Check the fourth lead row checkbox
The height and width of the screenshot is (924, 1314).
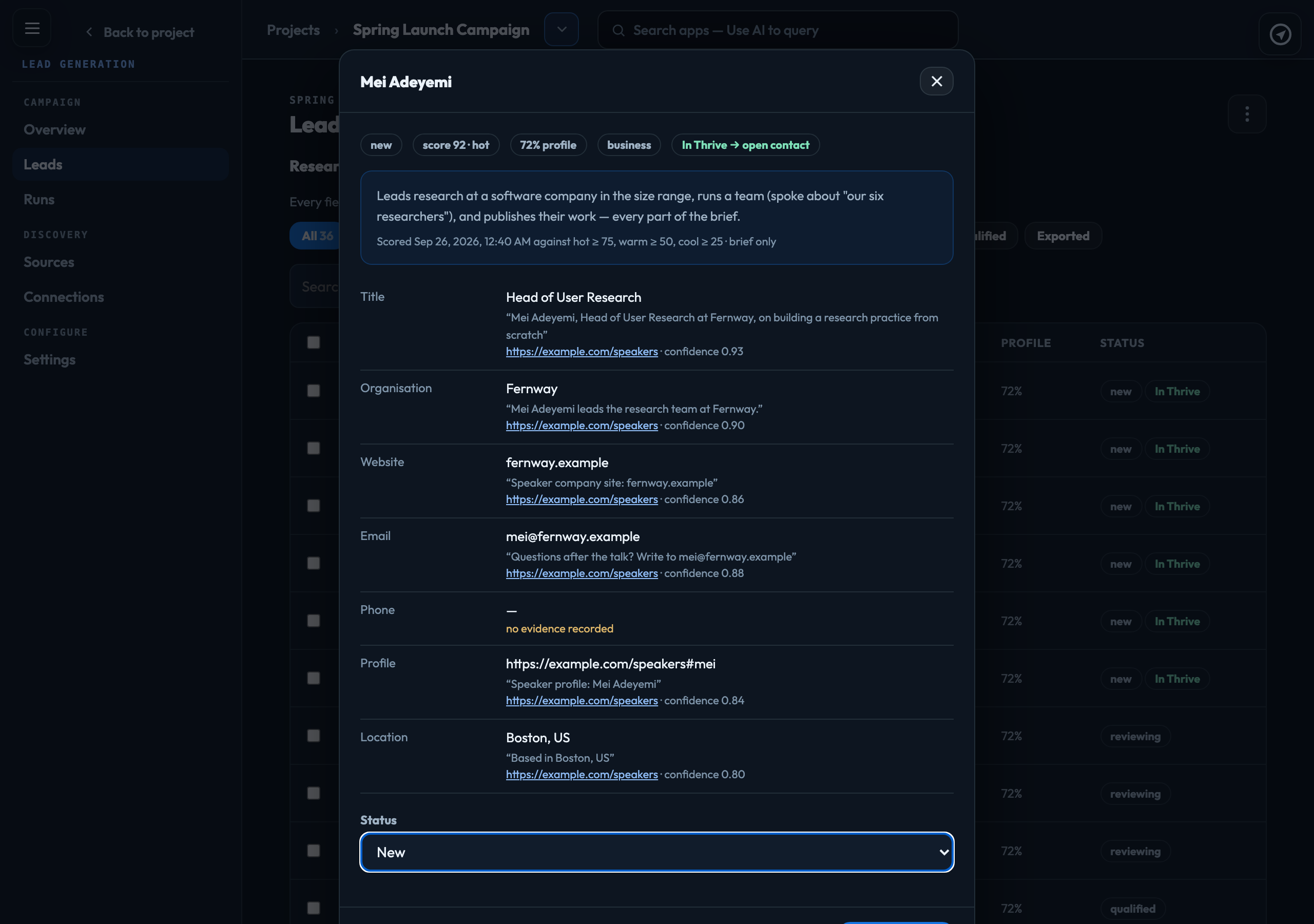coord(313,563)
